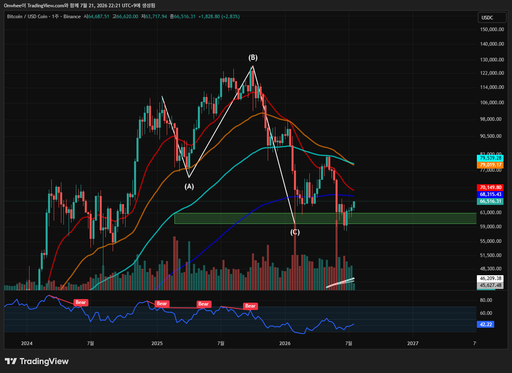Click the snapshot creation caption with date 7월 21, 2026

tap(79, 5)
